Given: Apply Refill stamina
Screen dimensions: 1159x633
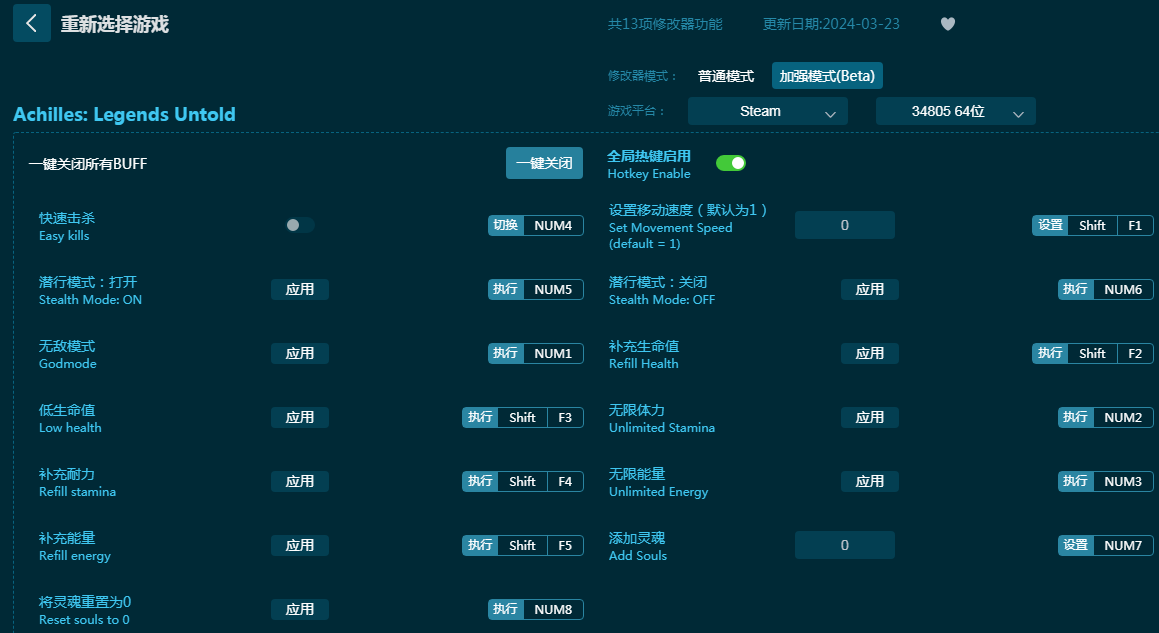Looking at the screenshot, I should (300, 481).
